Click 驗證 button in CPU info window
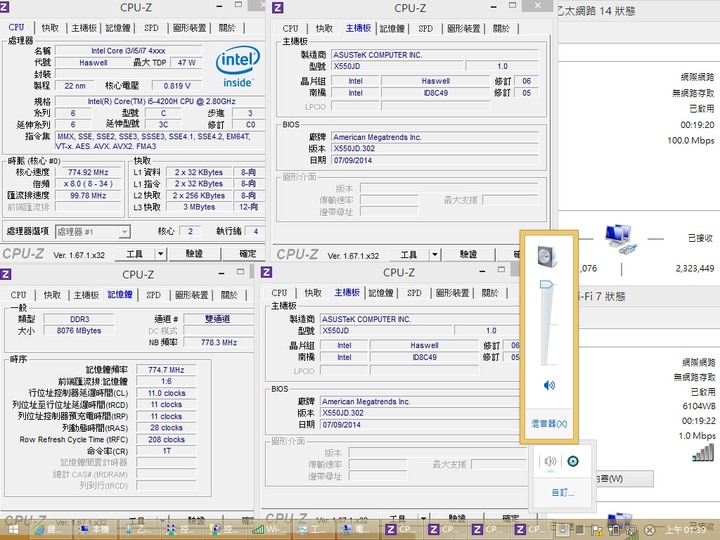Image resolution: width=720 pixels, height=540 pixels. [x=194, y=253]
